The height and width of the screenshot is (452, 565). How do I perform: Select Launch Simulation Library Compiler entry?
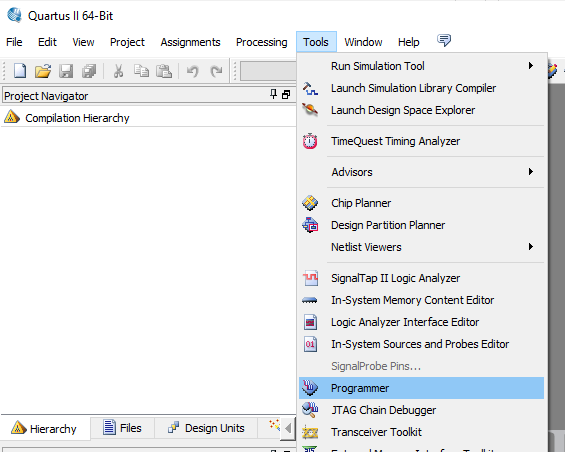[421, 88]
